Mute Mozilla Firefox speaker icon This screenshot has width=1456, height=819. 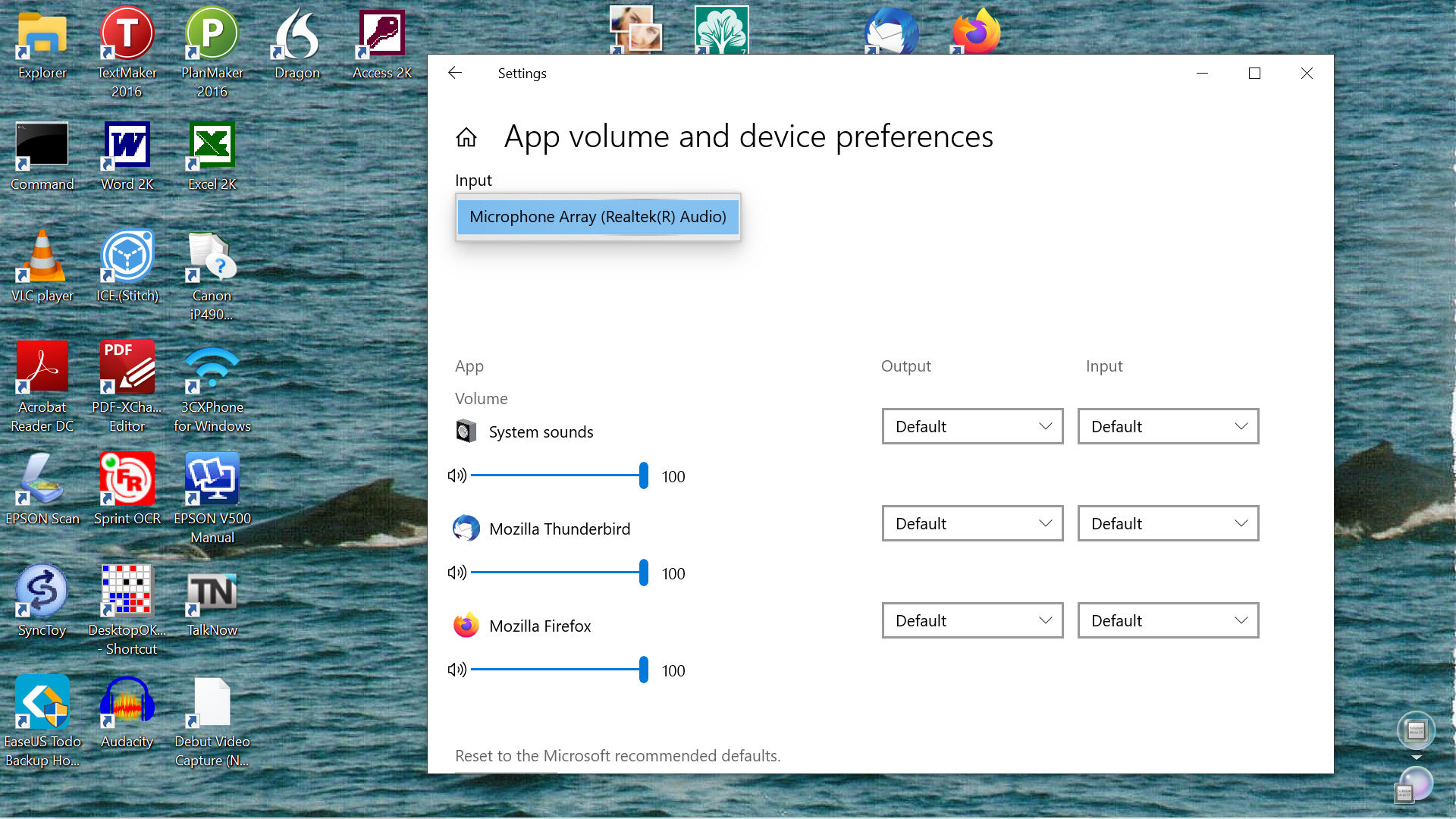(x=457, y=670)
